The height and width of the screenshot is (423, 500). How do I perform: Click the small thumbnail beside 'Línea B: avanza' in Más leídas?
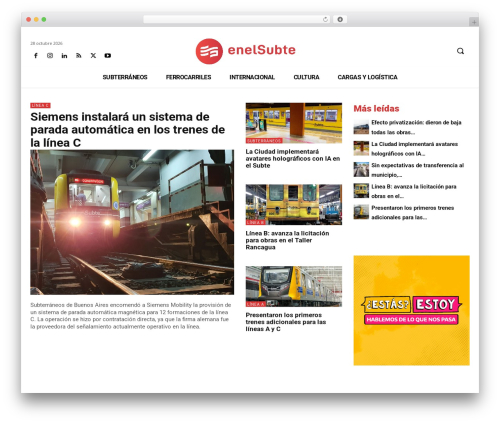[x=361, y=191]
